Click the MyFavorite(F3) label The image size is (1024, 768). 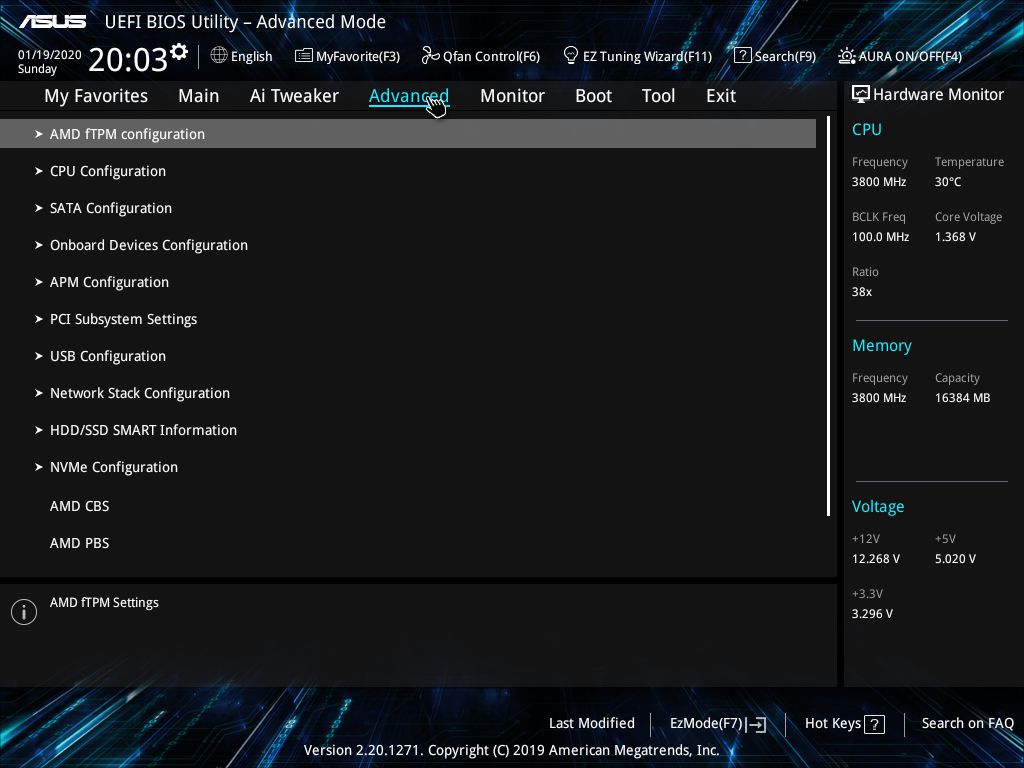tap(358, 56)
